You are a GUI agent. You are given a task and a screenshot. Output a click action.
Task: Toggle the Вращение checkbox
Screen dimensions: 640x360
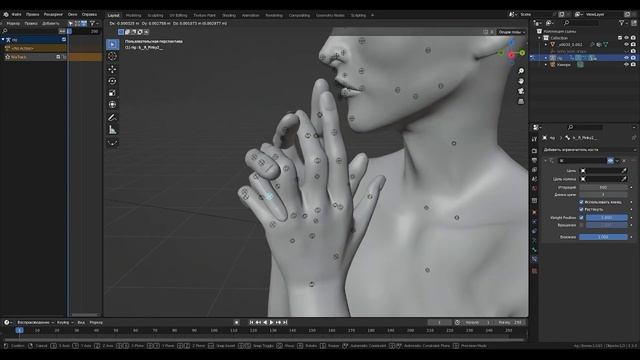[x=581, y=225]
